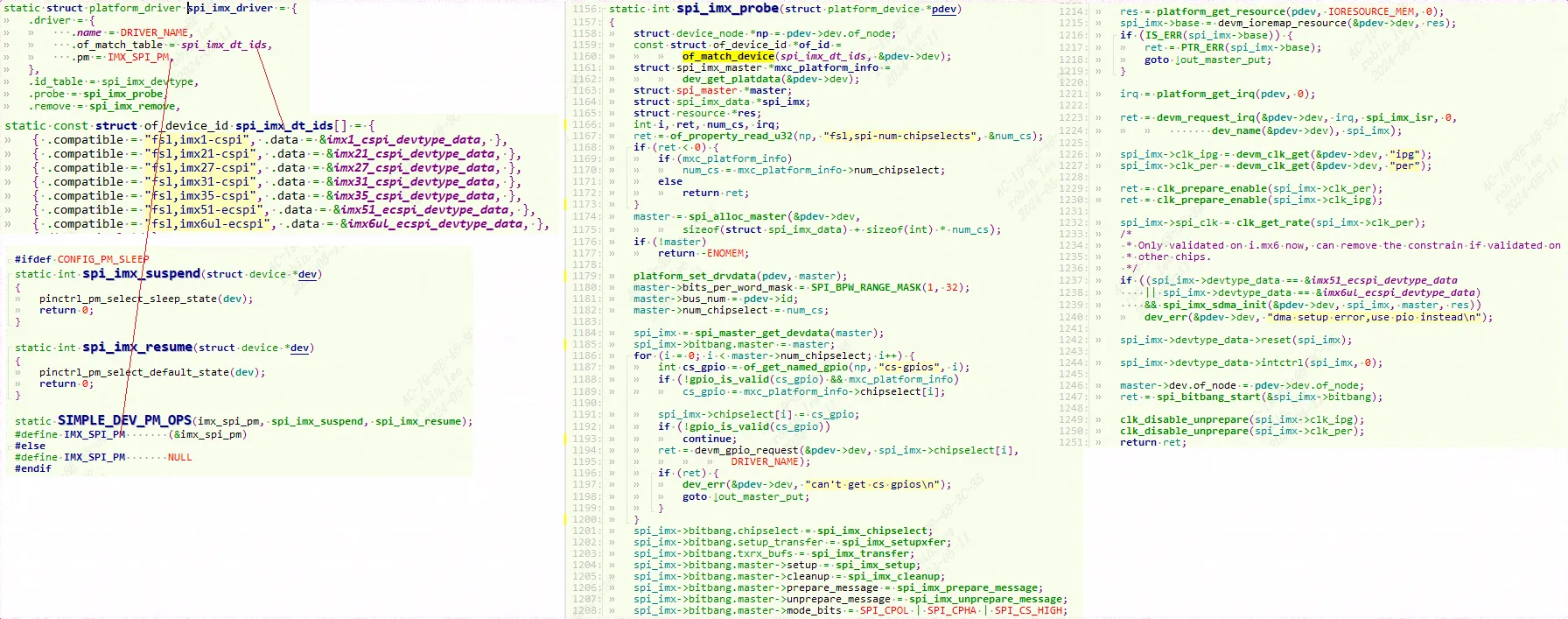Click the SPI_CS_HIGH flag
The width and height of the screenshot is (1568, 619).
click(1028, 610)
